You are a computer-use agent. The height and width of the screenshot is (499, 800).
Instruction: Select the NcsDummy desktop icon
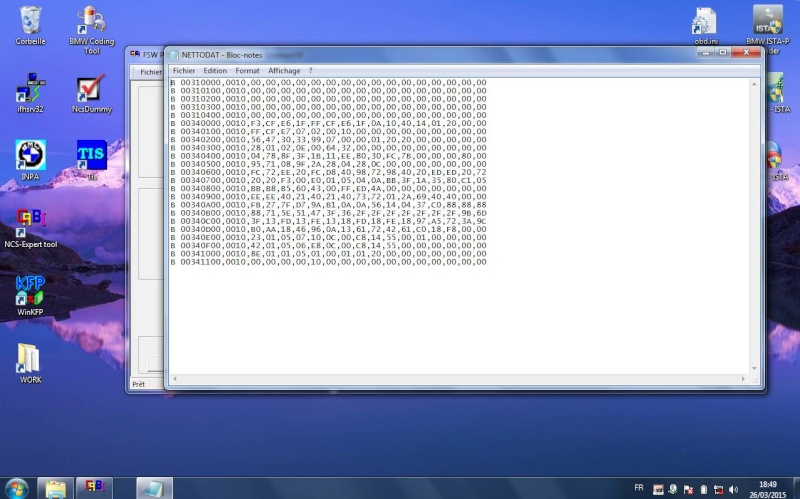91,93
